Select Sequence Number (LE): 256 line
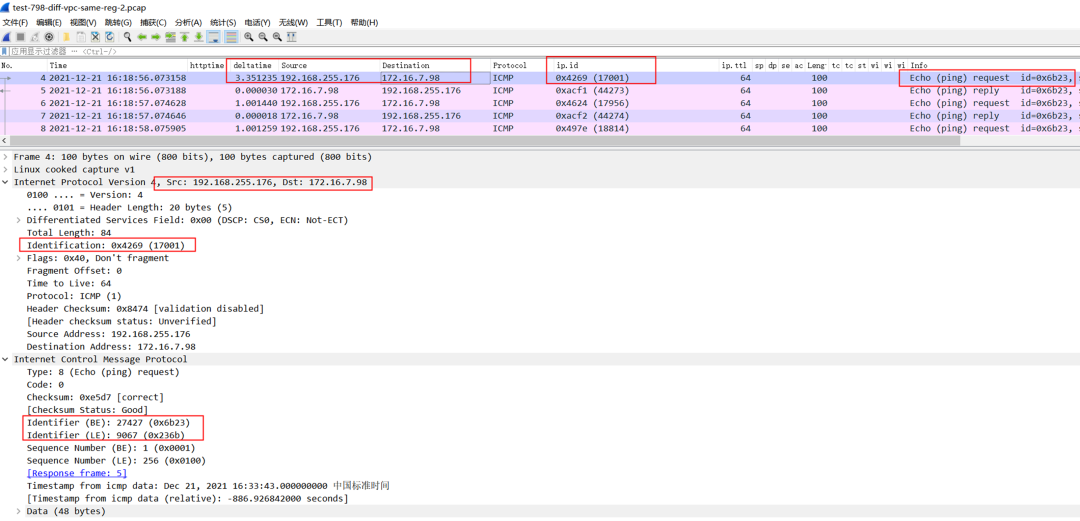The height and width of the screenshot is (521, 1080). [116, 460]
